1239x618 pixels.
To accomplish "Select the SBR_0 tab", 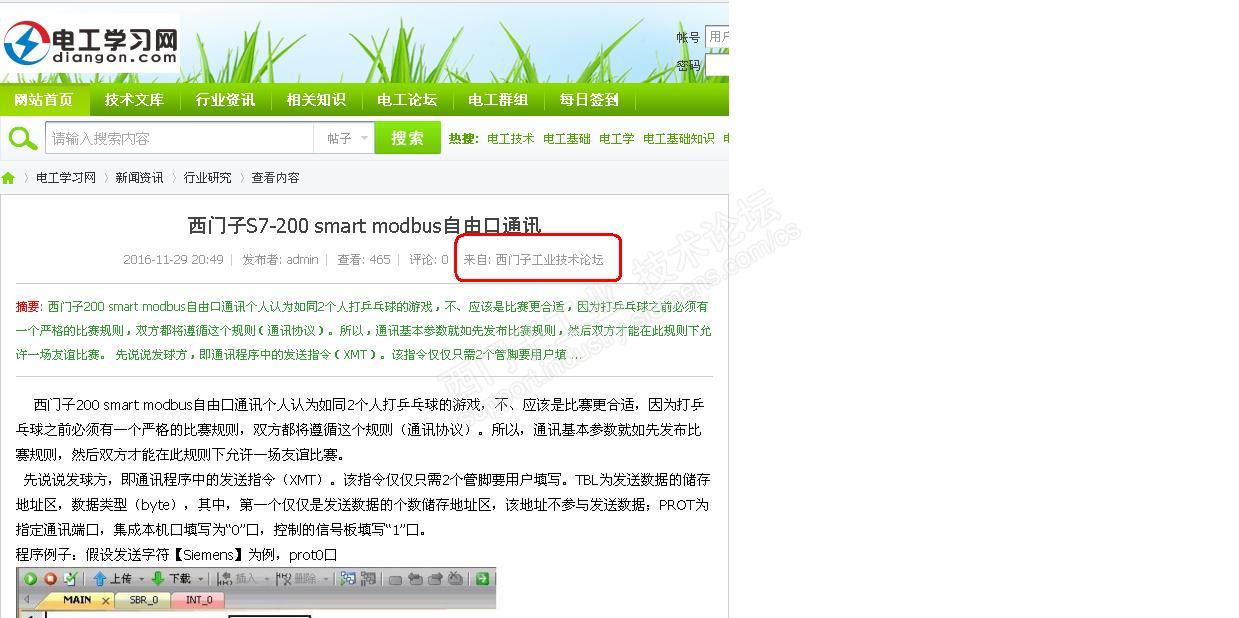I will (143, 600).
